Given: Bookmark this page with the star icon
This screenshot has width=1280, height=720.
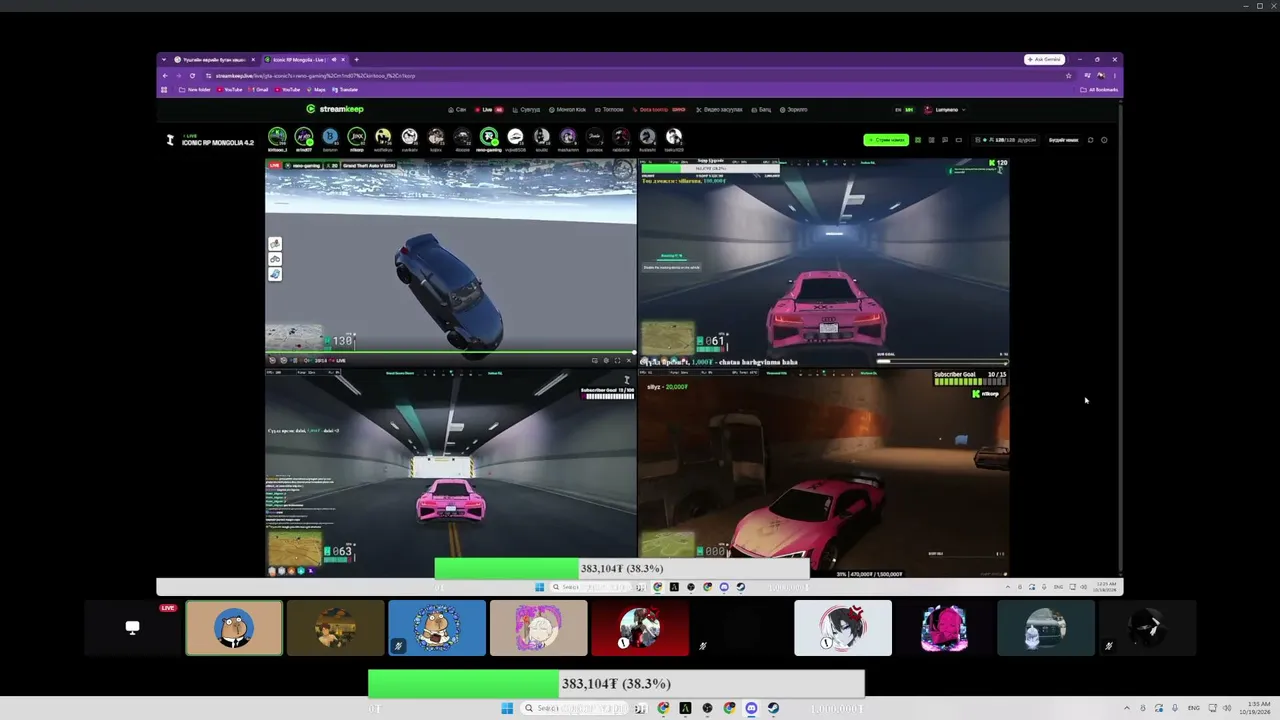Looking at the screenshot, I should tap(1068, 76).
